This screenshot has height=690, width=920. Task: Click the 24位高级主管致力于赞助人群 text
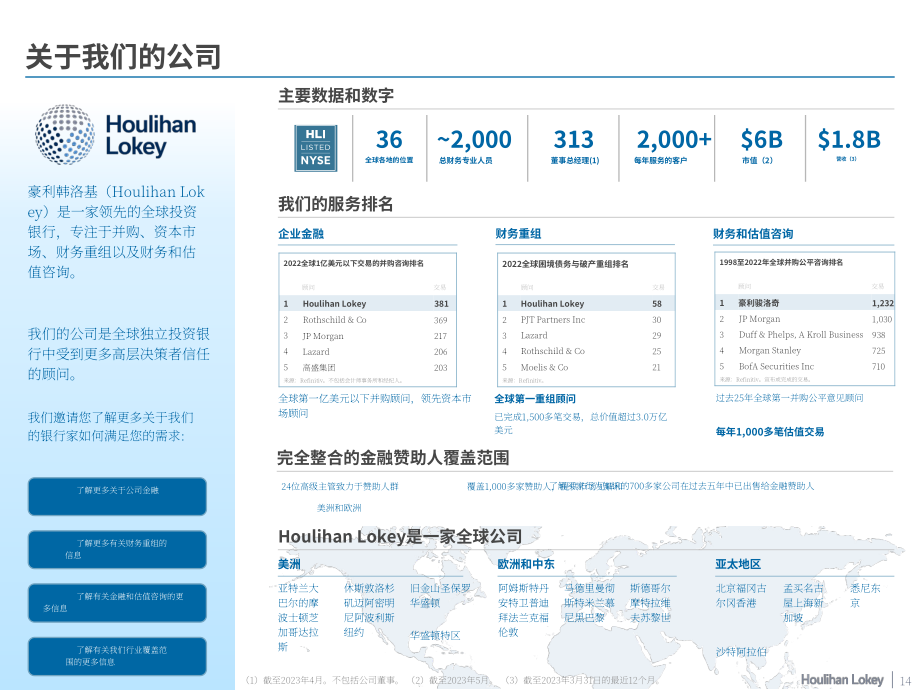point(340,486)
